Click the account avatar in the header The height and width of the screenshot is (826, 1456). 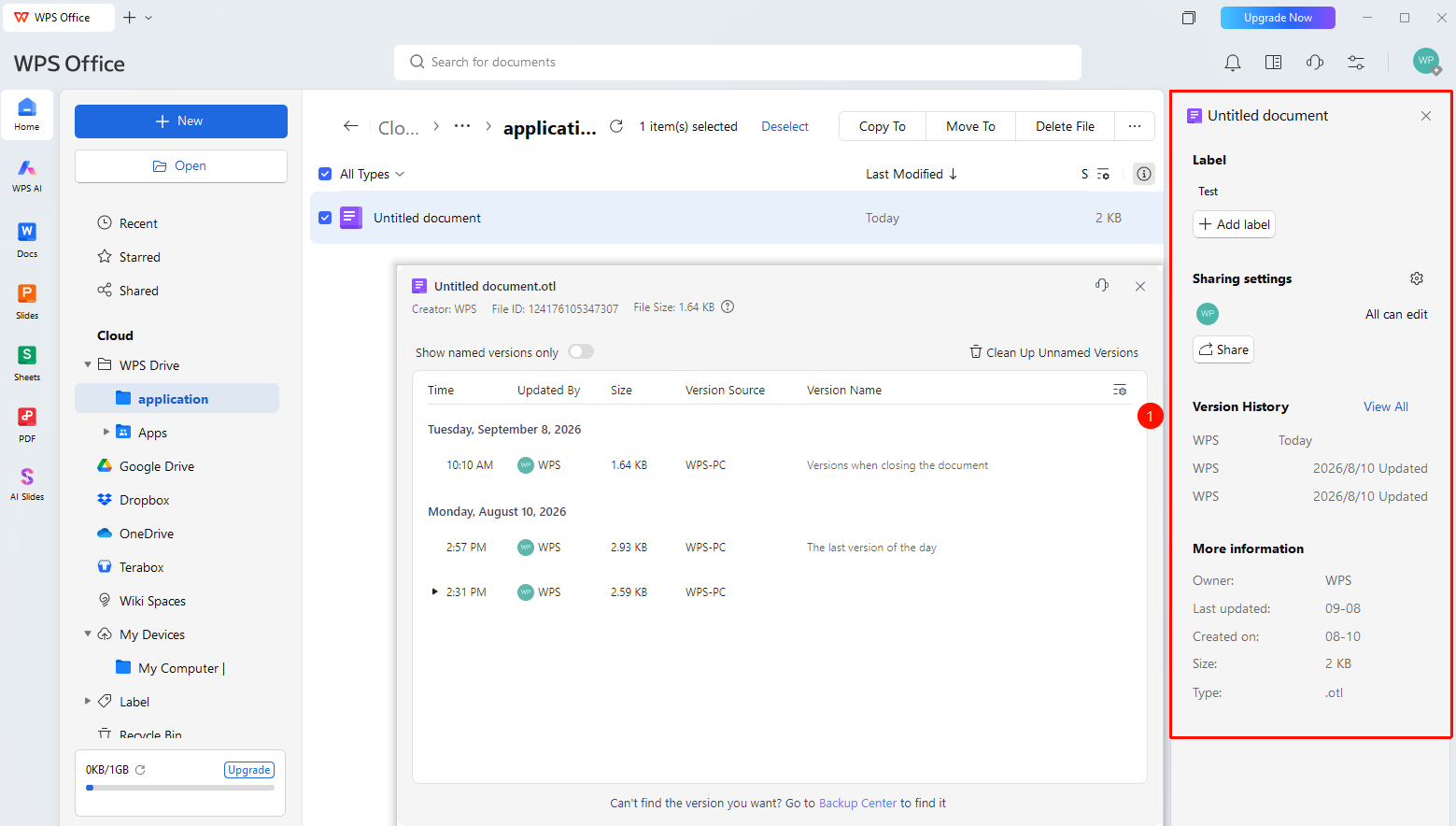[1426, 62]
